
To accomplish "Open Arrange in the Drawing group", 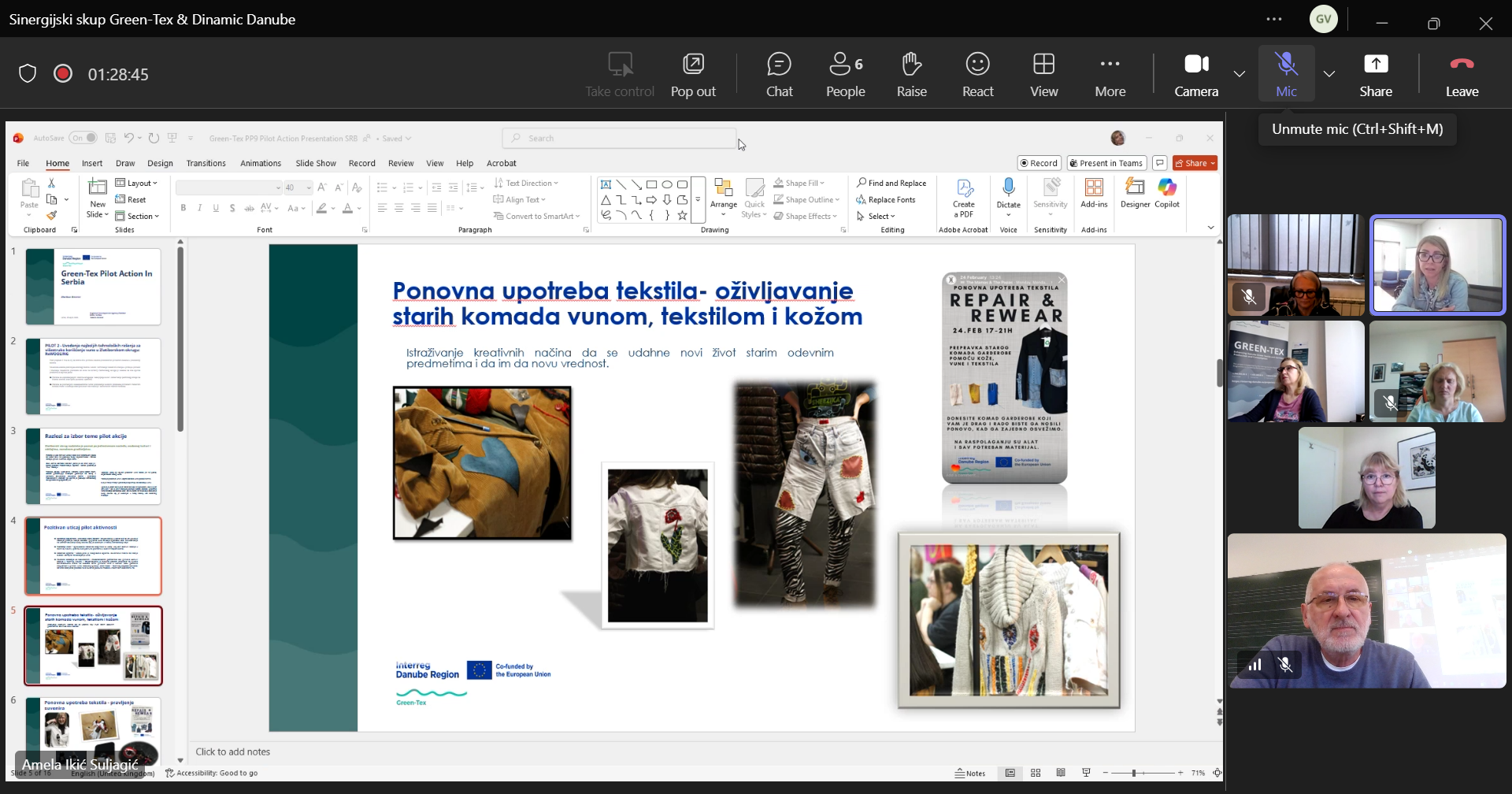I will [x=724, y=198].
